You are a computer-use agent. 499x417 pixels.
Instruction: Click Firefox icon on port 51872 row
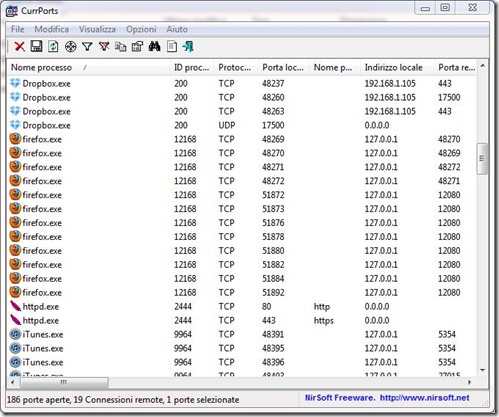point(15,194)
